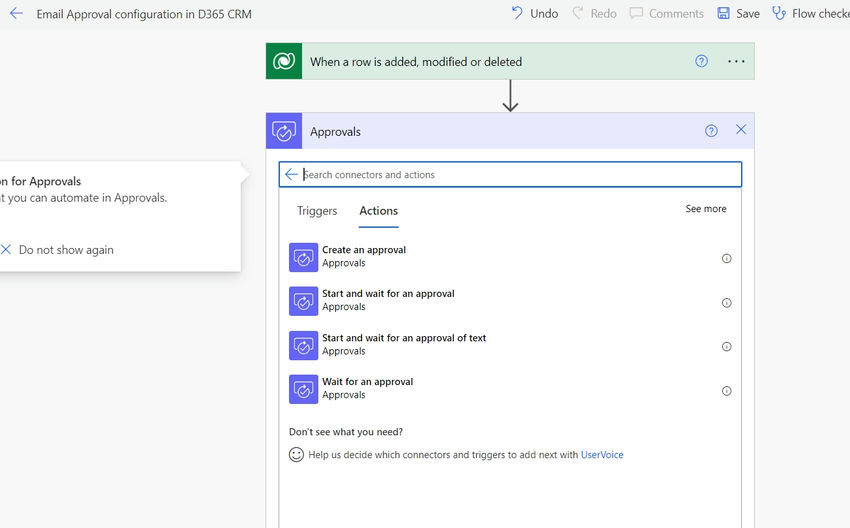Viewport: 850px width, 528px height.
Task: Pick Start and wait for an approval of text
Action: tap(404, 338)
